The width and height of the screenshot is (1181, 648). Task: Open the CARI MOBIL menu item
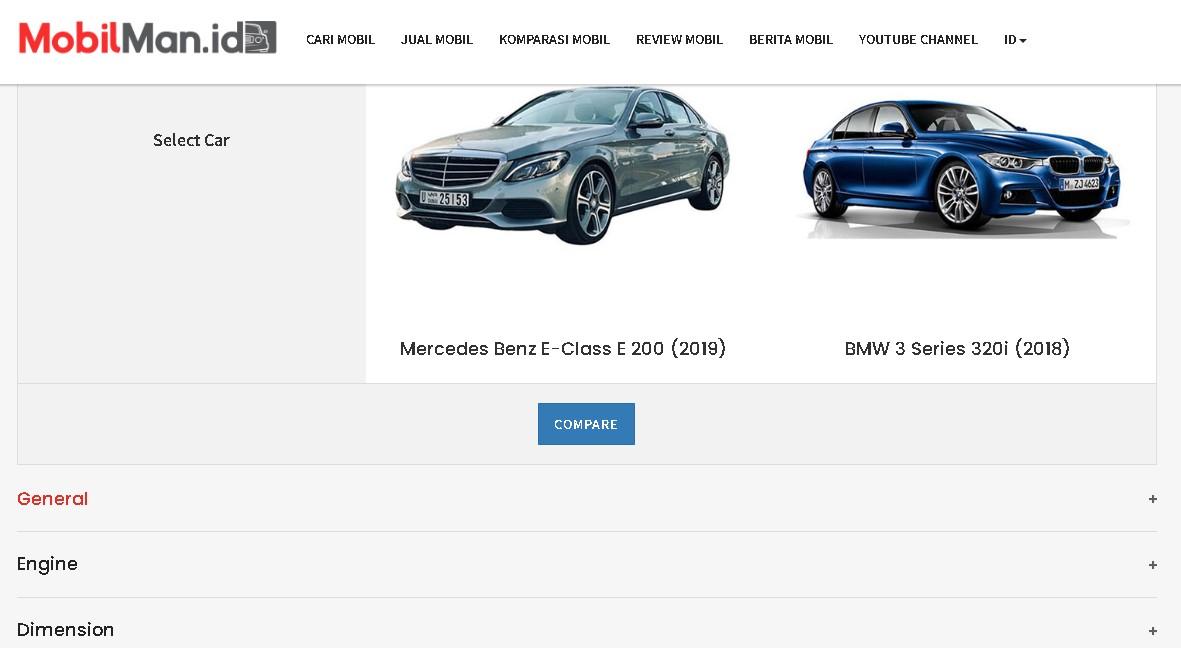click(x=340, y=40)
